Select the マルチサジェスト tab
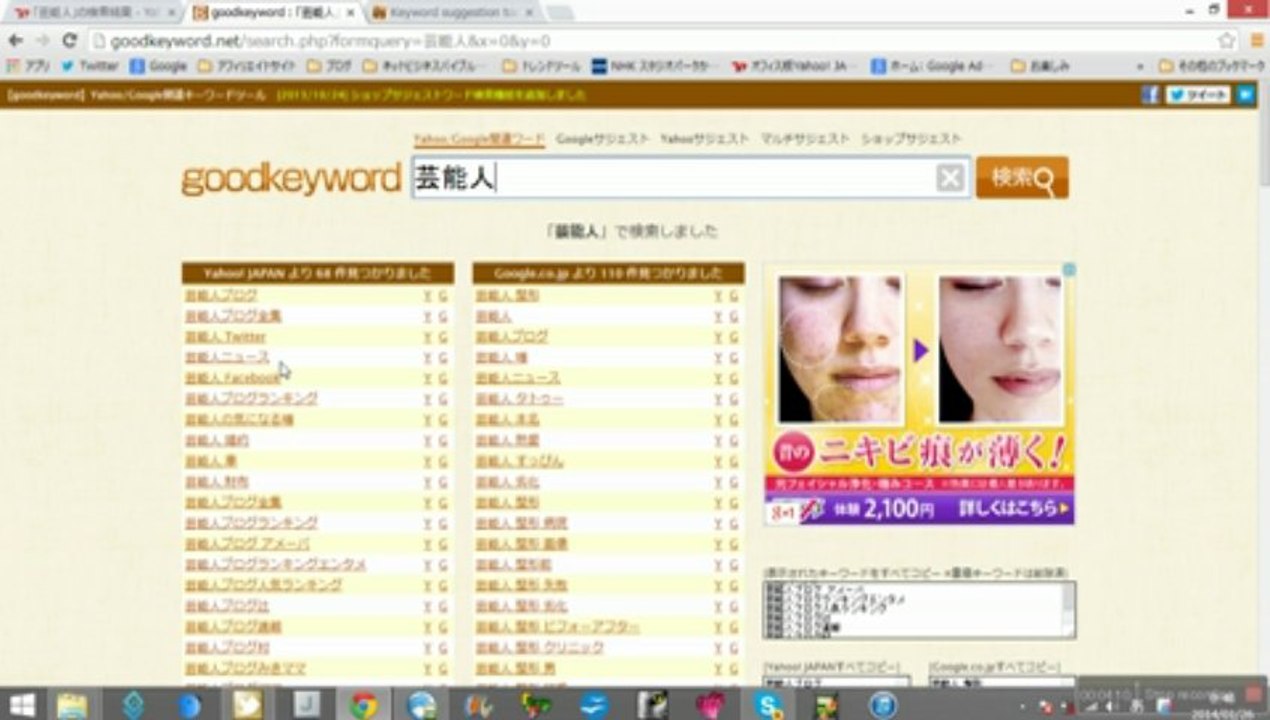The width and height of the screenshot is (1270, 720). pos(804,139)
